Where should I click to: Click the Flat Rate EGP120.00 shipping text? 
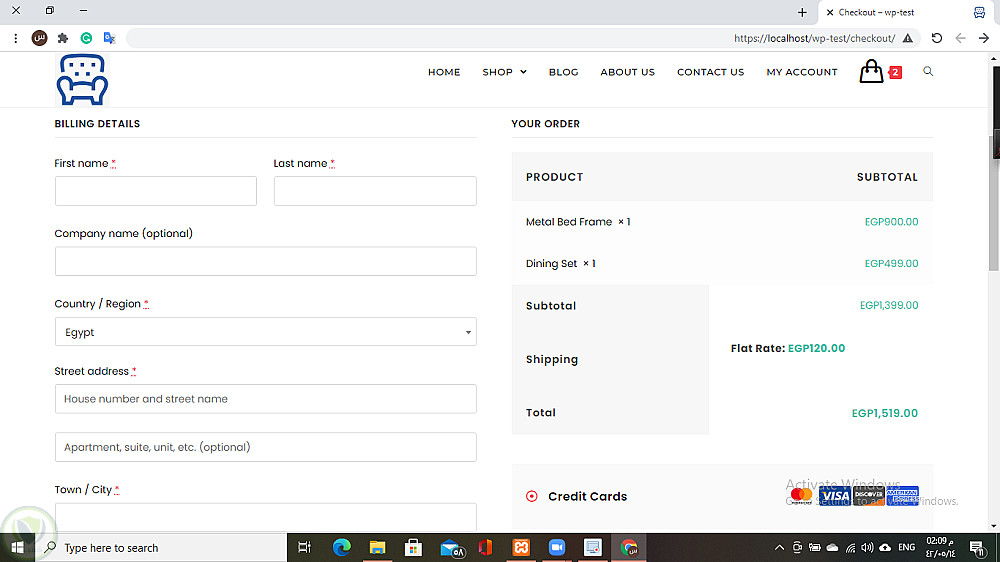(x=788, y=348)
